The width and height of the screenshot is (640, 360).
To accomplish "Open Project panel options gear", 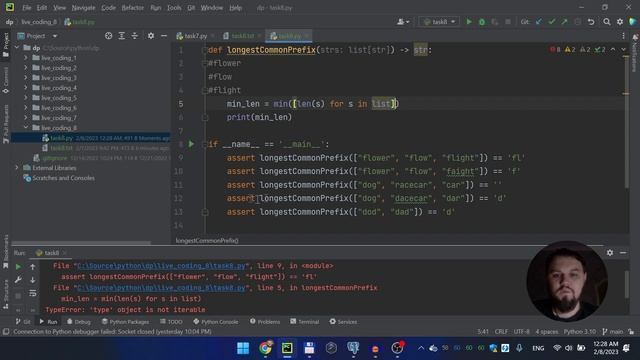I will click(x=151, y=36).
